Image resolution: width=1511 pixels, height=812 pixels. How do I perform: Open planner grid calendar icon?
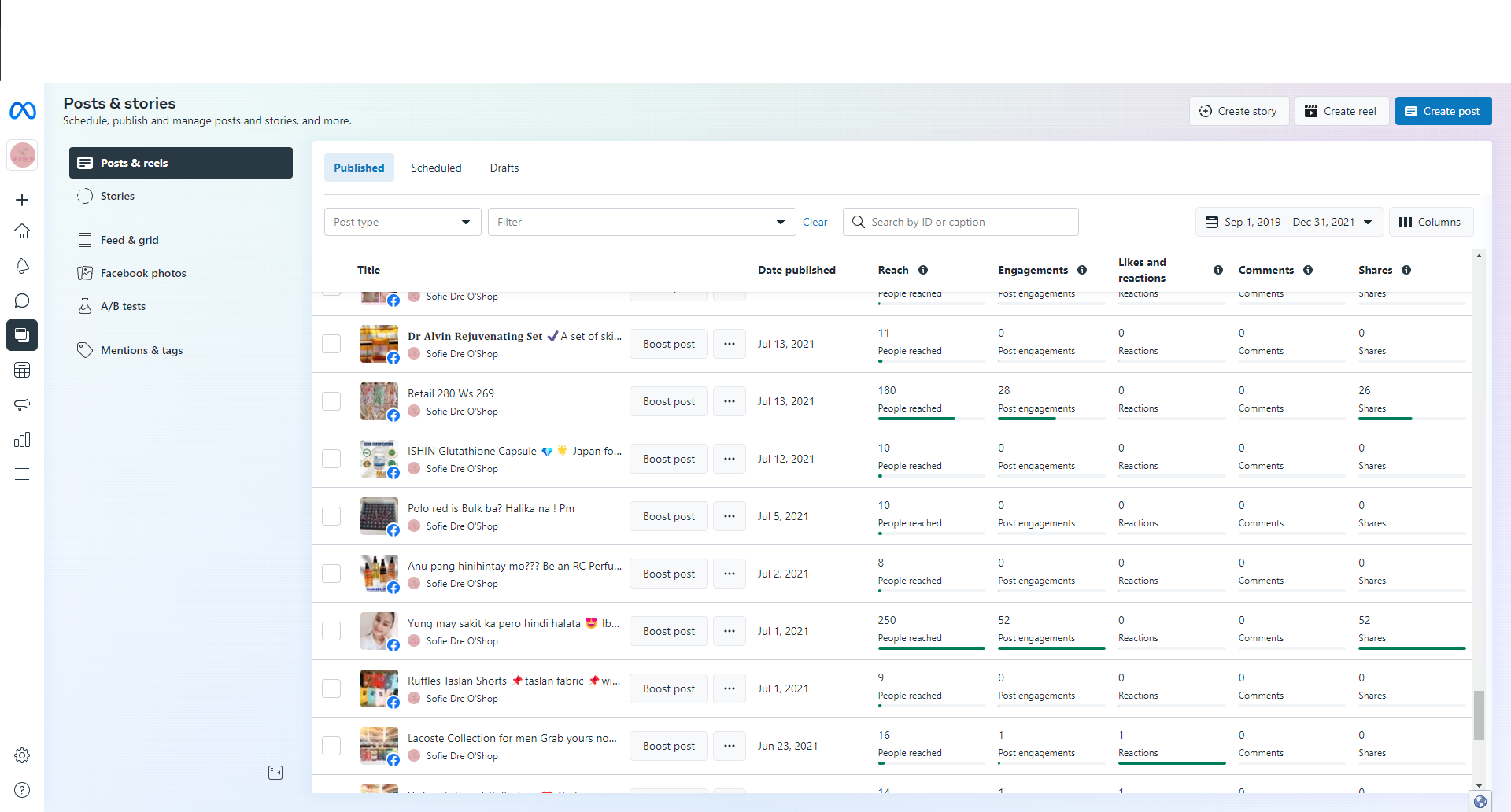click(x=22, y=370)
